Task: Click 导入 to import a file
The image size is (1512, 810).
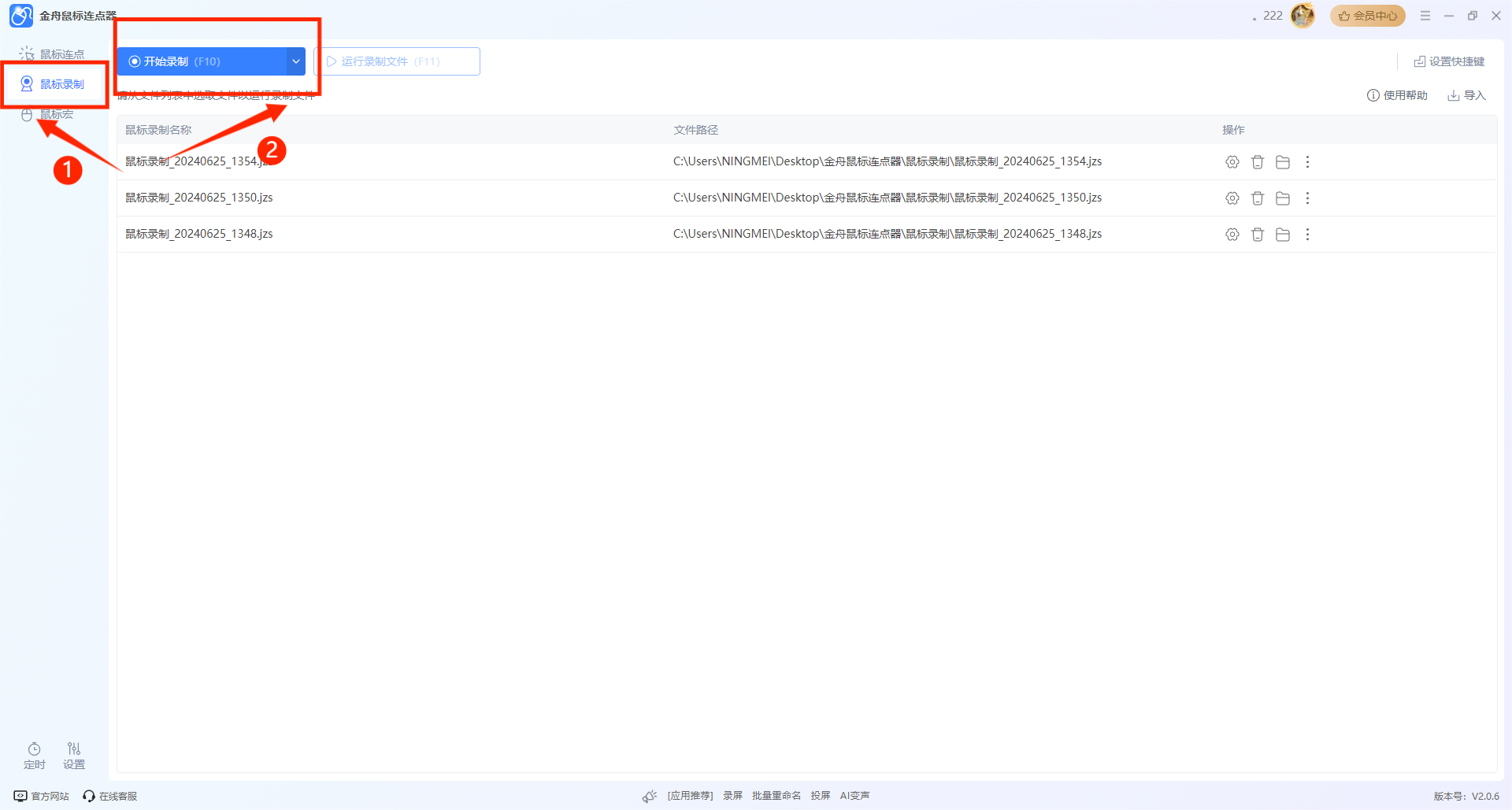Action: 1466,95
